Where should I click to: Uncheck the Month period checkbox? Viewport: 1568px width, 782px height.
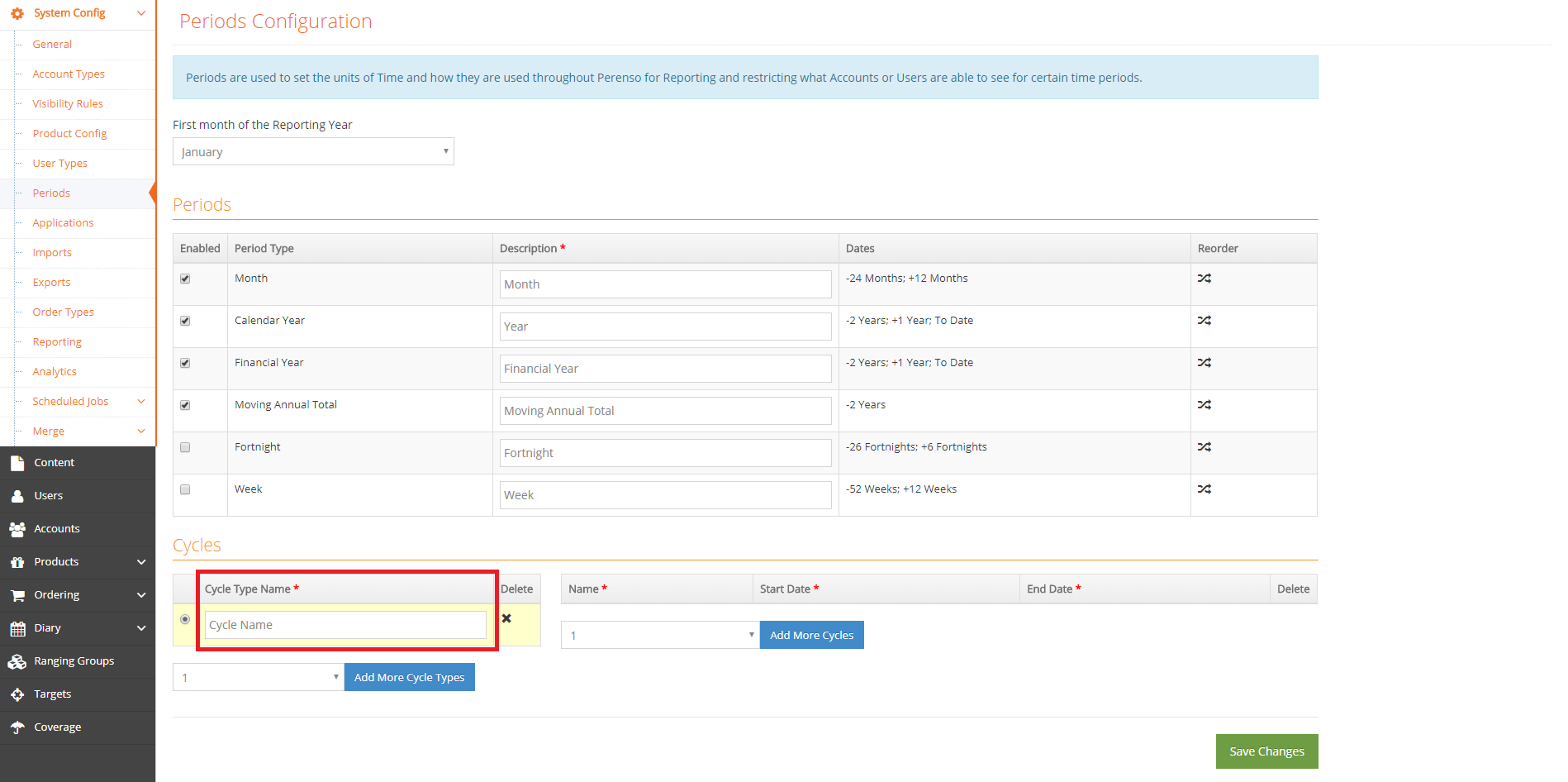[185, 279]
